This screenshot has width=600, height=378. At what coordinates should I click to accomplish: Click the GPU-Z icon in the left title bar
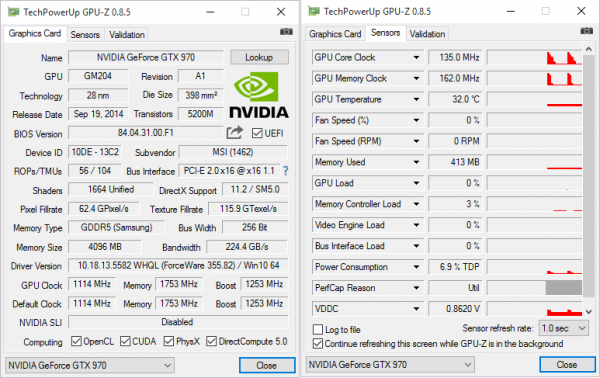[x=14, y=12]
